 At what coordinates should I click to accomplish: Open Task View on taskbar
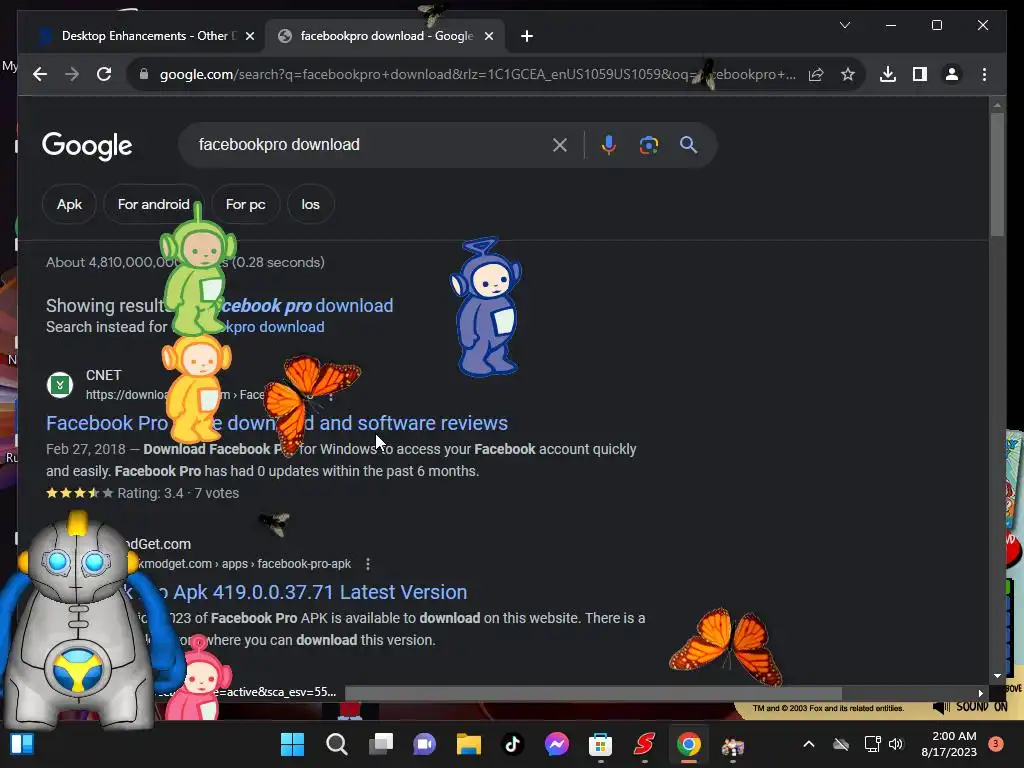(381, 744)
